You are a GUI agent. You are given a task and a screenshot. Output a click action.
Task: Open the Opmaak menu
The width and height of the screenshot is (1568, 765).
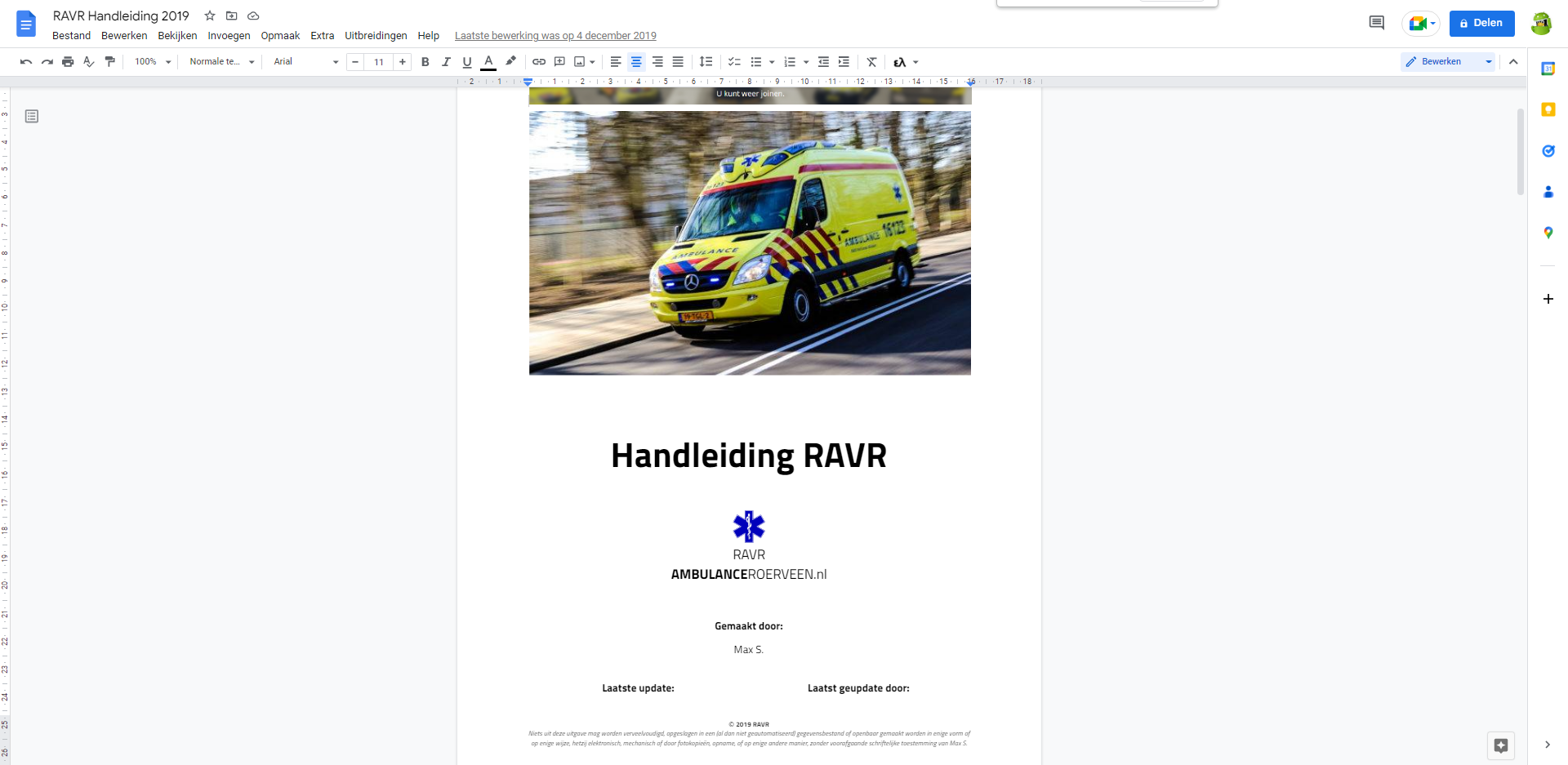click(280, 36)
